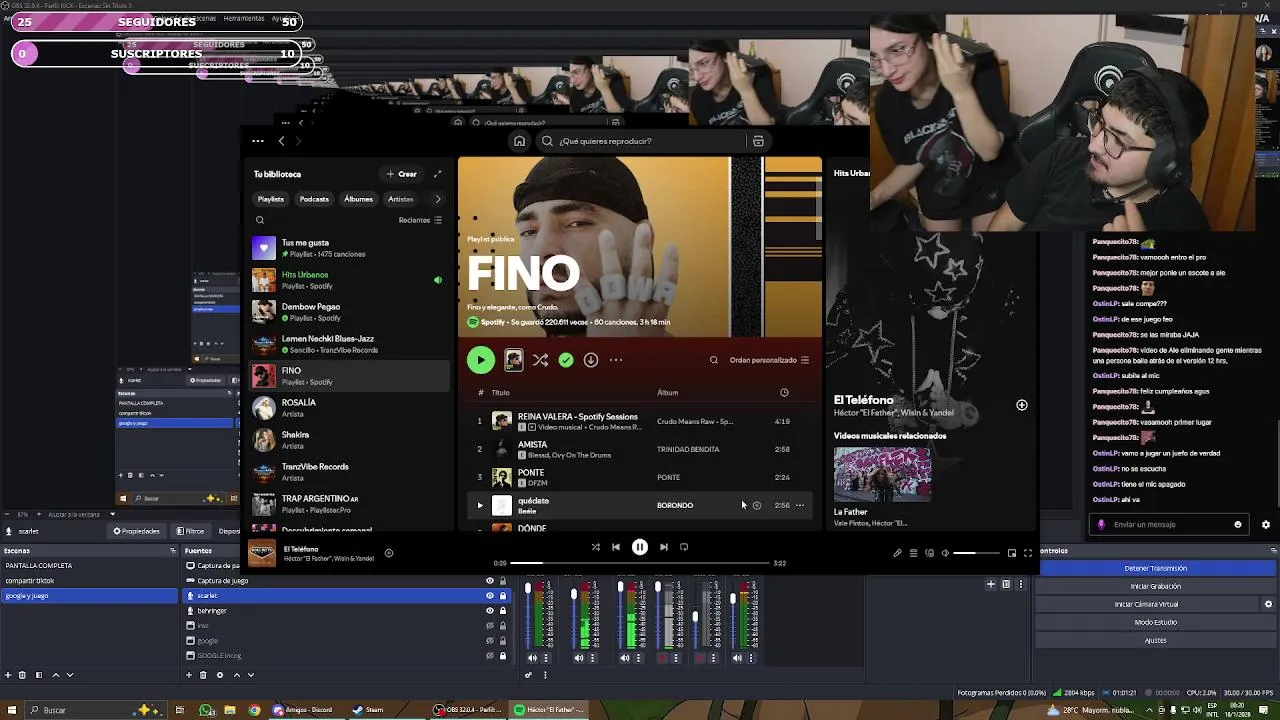Open source properties gear under Fuentes
The image size is (1280, 720).
(219, 675)
